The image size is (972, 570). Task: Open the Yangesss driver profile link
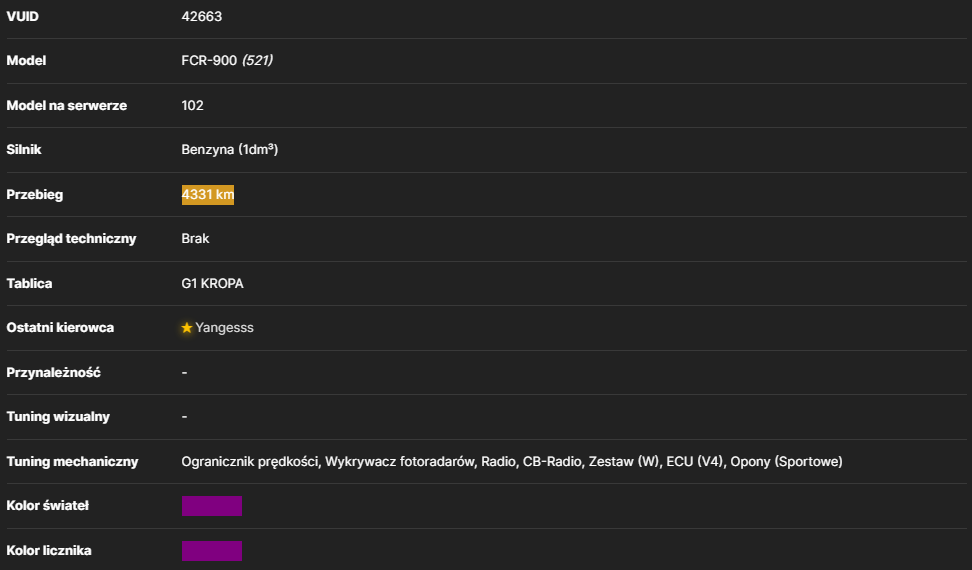224,328
